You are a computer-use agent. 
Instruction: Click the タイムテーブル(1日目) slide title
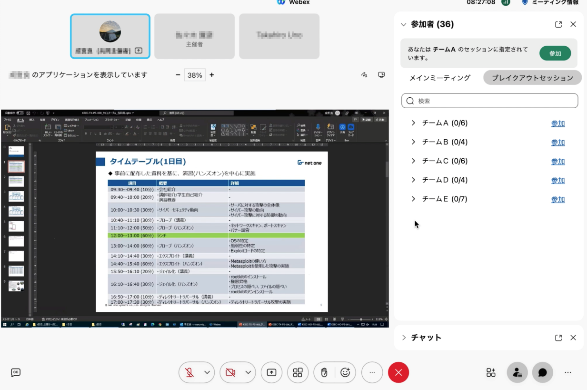click(x=147, y=162)
